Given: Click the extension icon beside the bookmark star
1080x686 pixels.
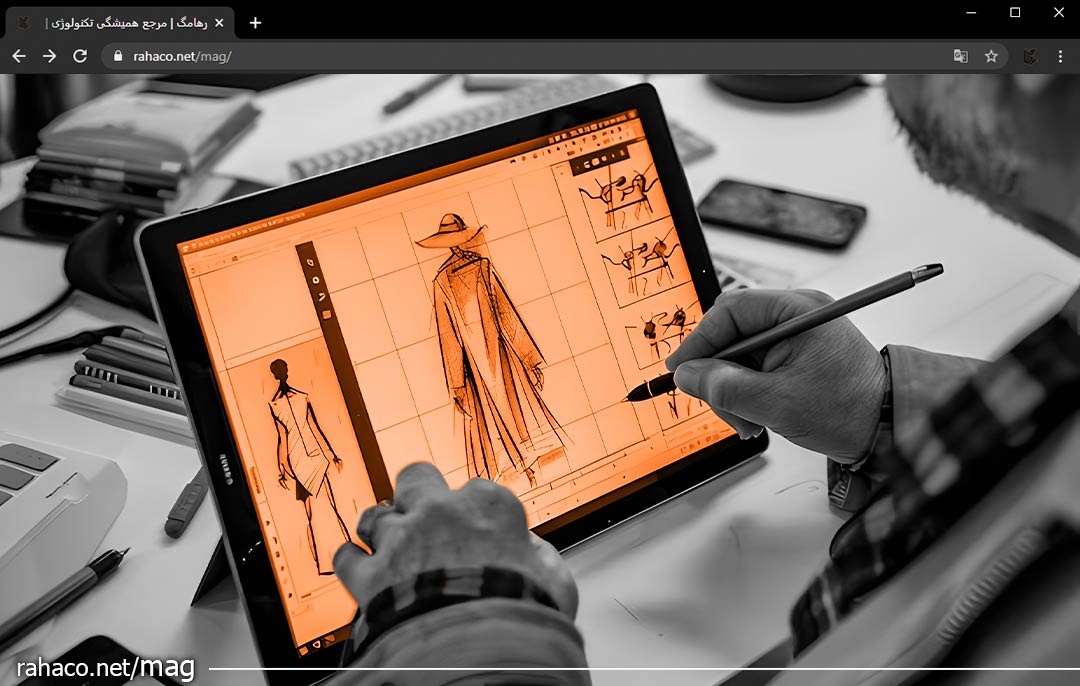Looking at the screenshot, I should [1029, 56].
